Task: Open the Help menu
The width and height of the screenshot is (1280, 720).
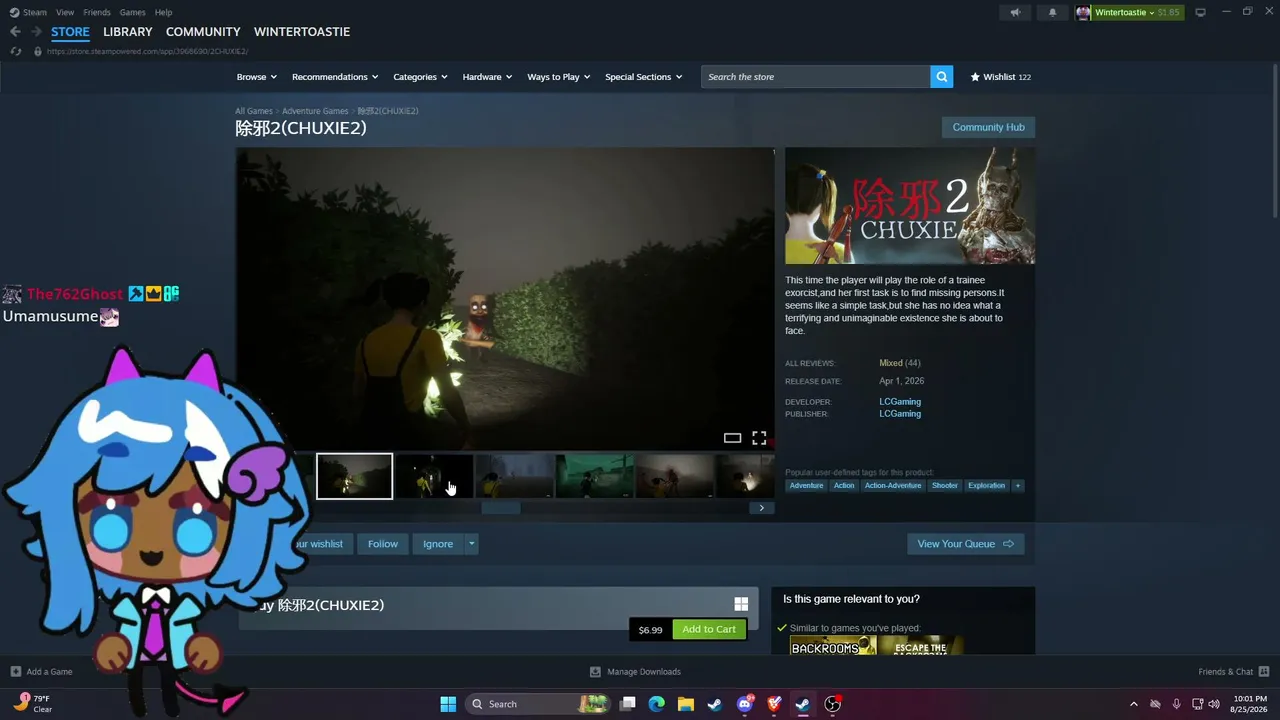Action: (164, 12)
